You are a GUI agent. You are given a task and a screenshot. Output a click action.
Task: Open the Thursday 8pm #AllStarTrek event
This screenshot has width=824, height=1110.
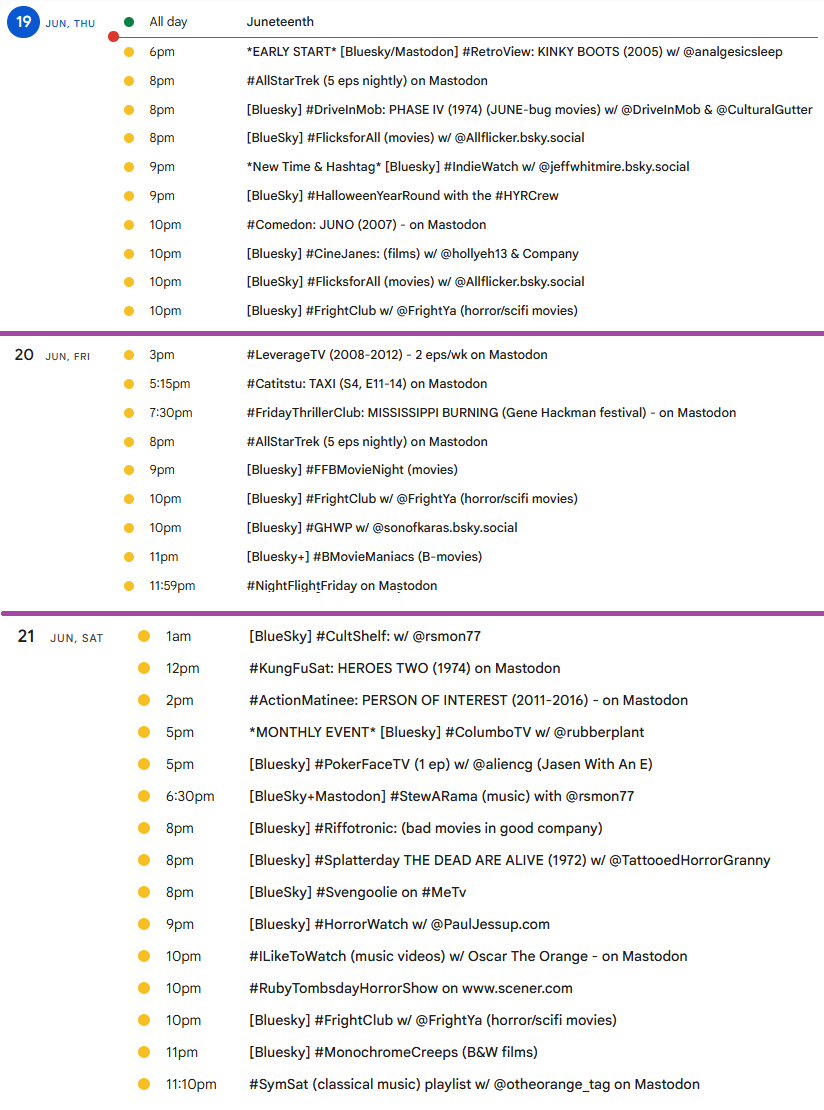point(367,81)
